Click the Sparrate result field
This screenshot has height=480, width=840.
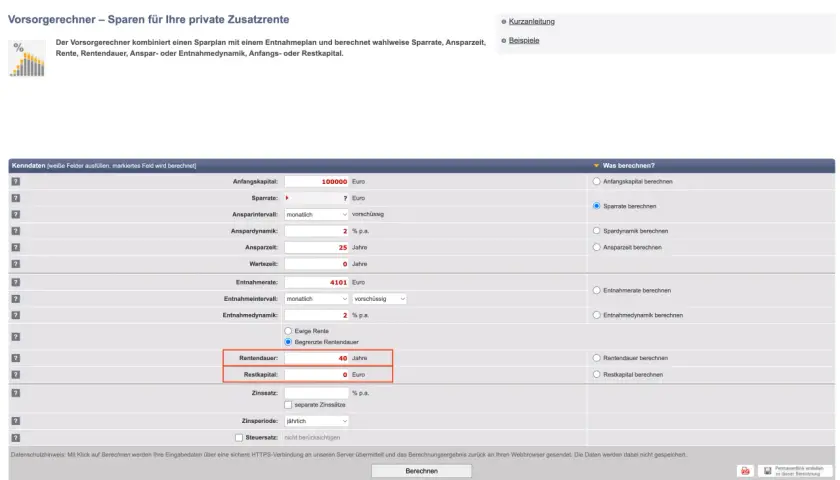317,198
